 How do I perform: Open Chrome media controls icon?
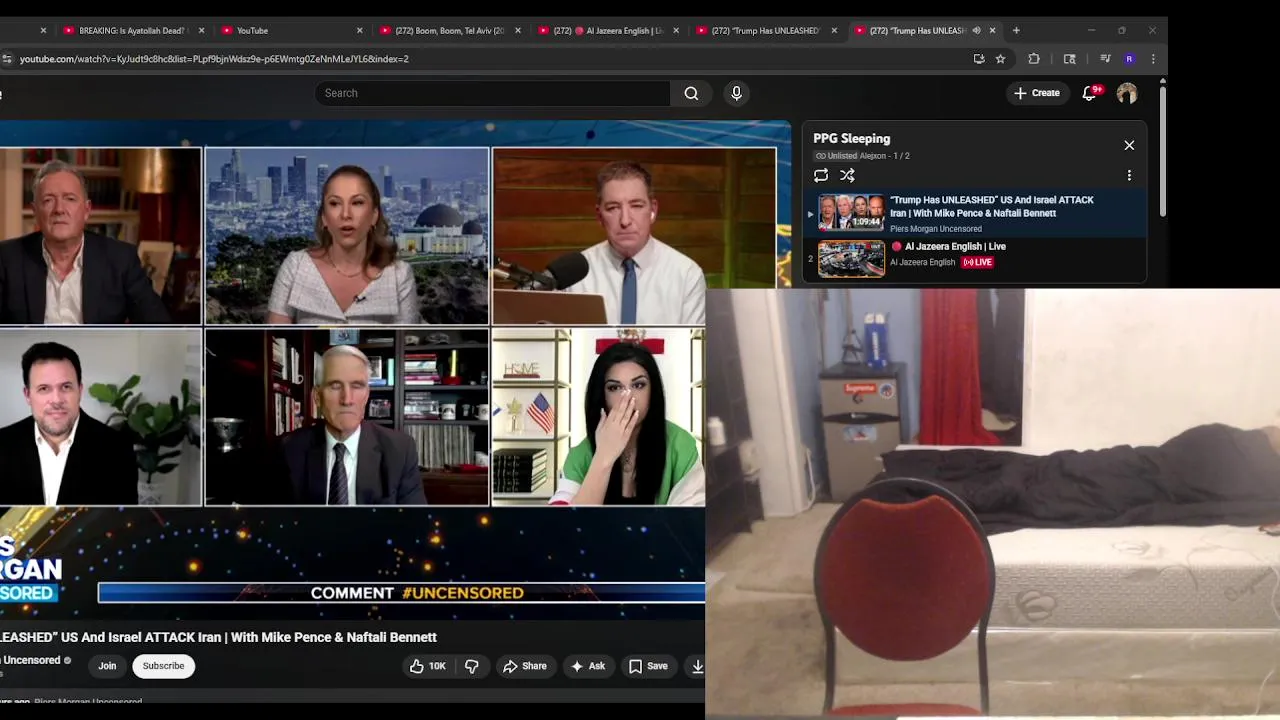1105,59
